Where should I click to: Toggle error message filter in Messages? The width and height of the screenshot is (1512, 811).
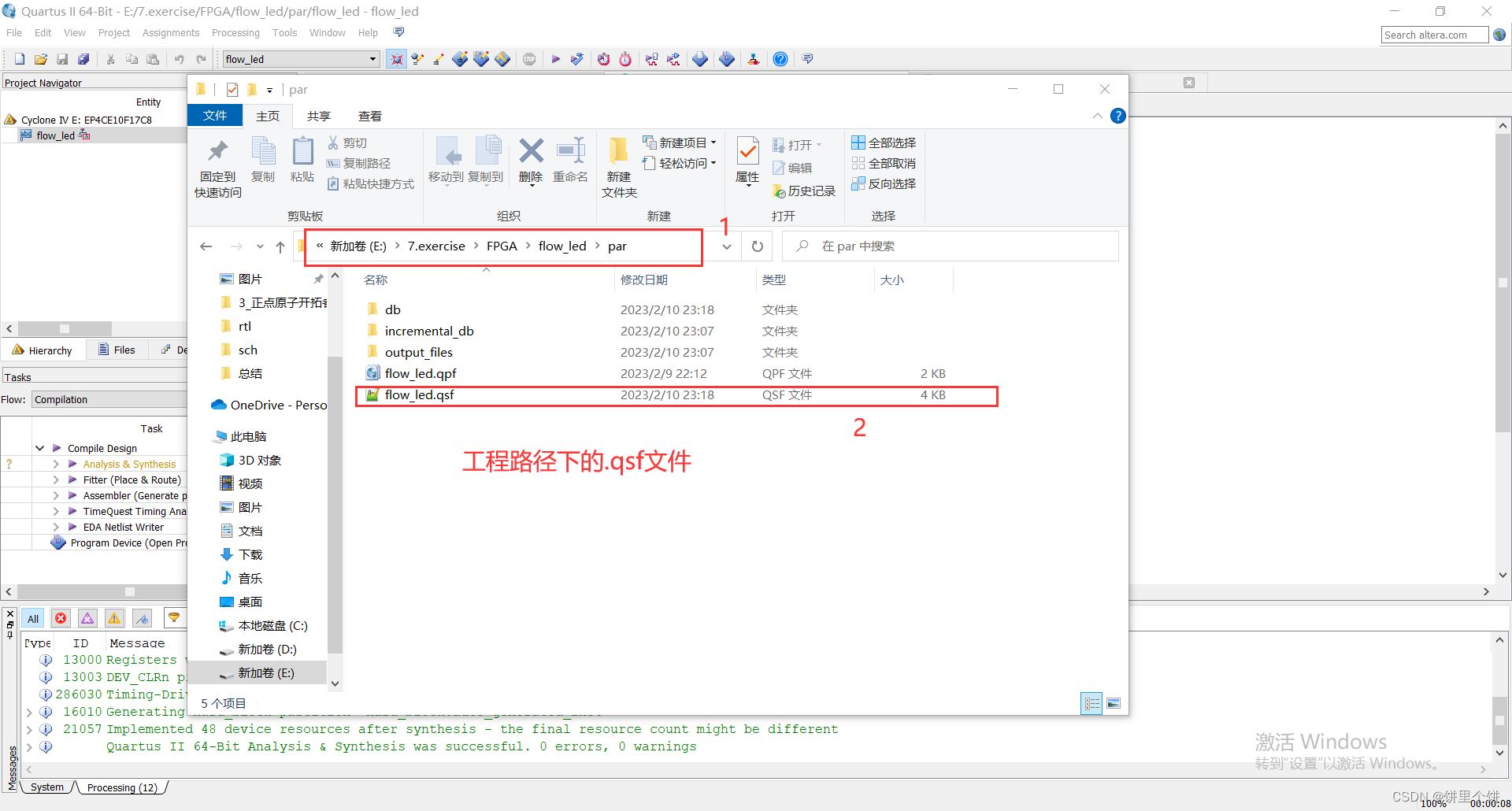point(61,618)
